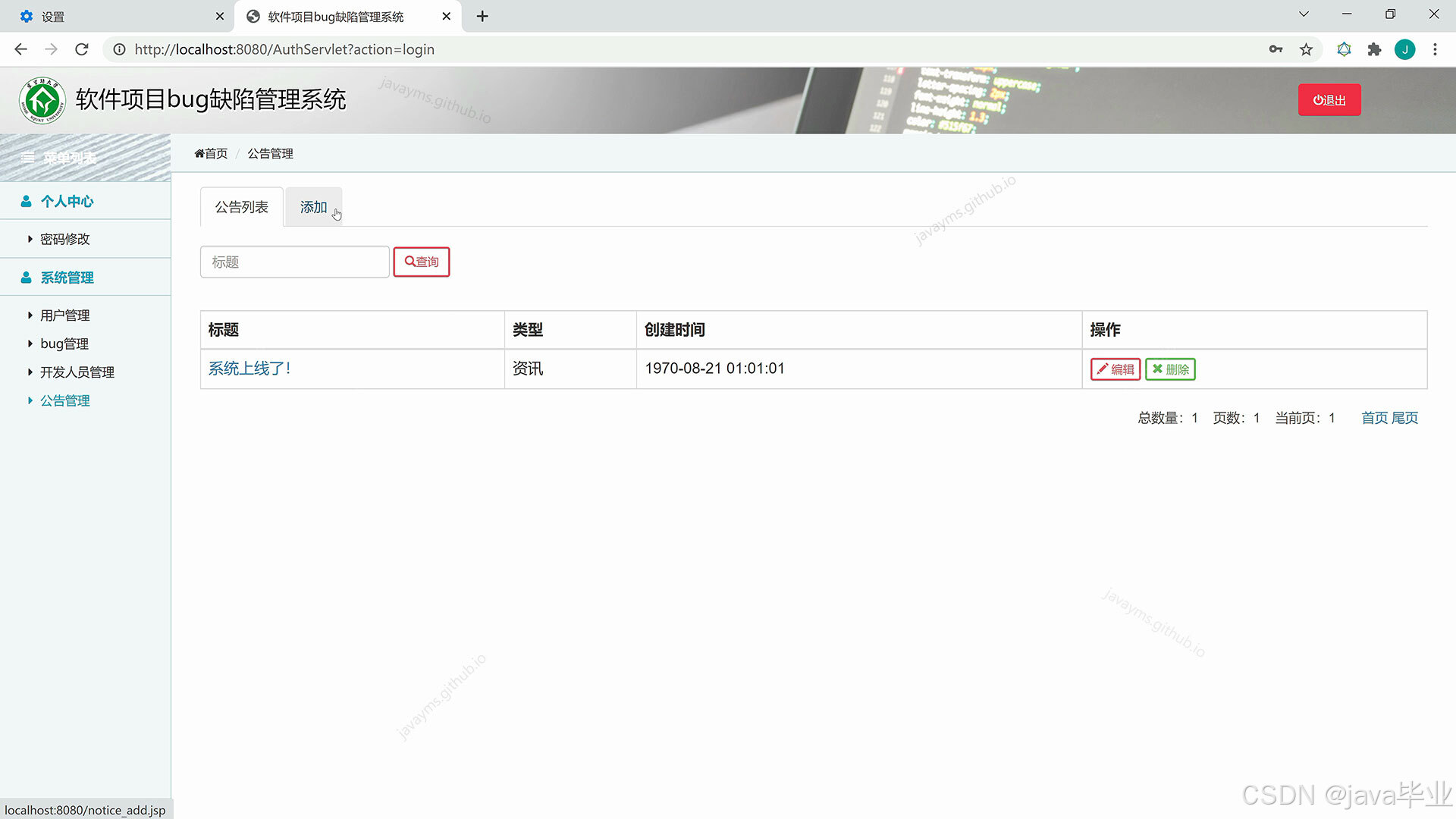The width and height of the screenshot is (1456, 819).
Task: Click the 编辑 button for 系统上线了!
Action: point(1116,369)
